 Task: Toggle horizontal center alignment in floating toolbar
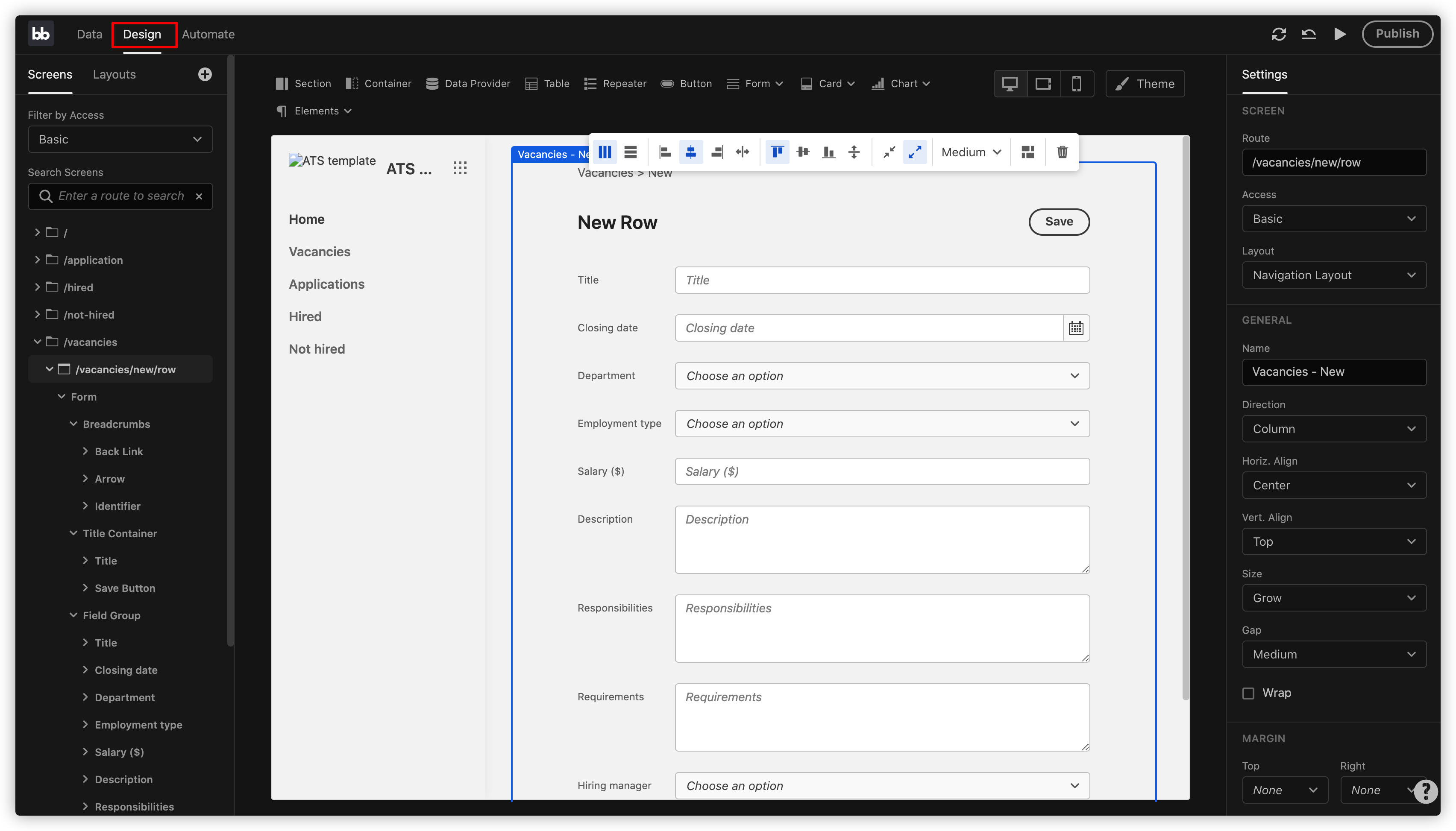[x=690, y=152]
